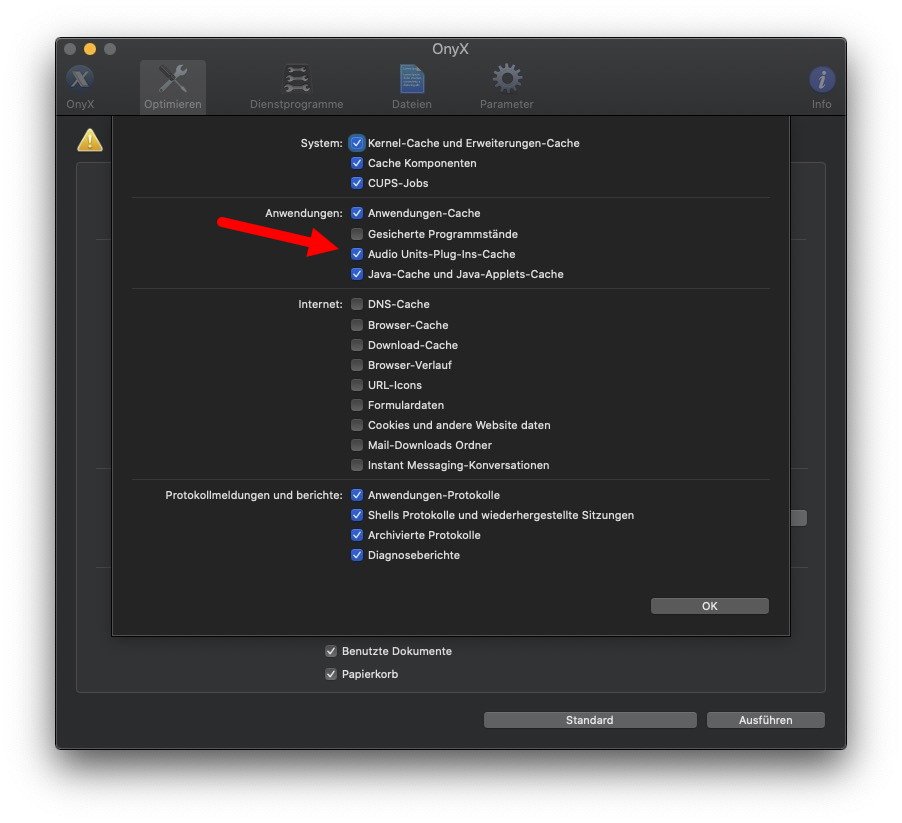Open the Dateien document icon

[411, 79]
